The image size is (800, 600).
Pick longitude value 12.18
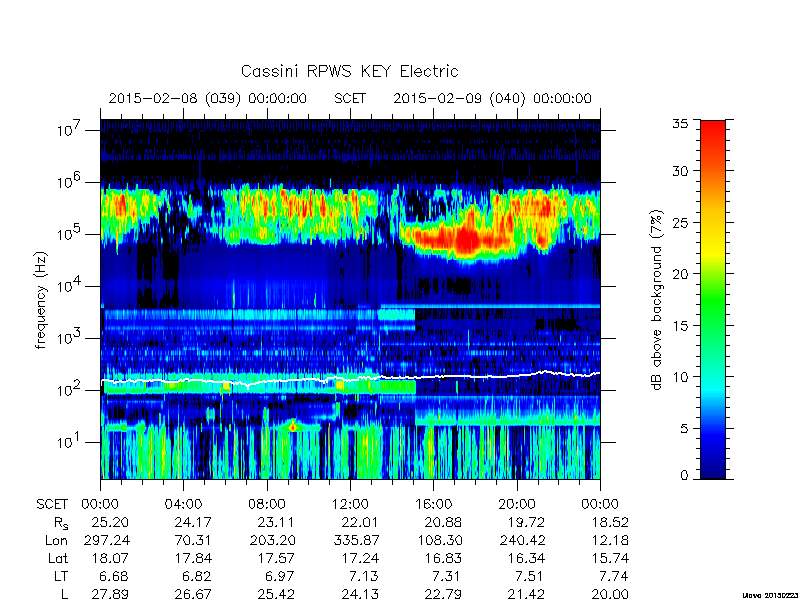[x=610, y=540]
